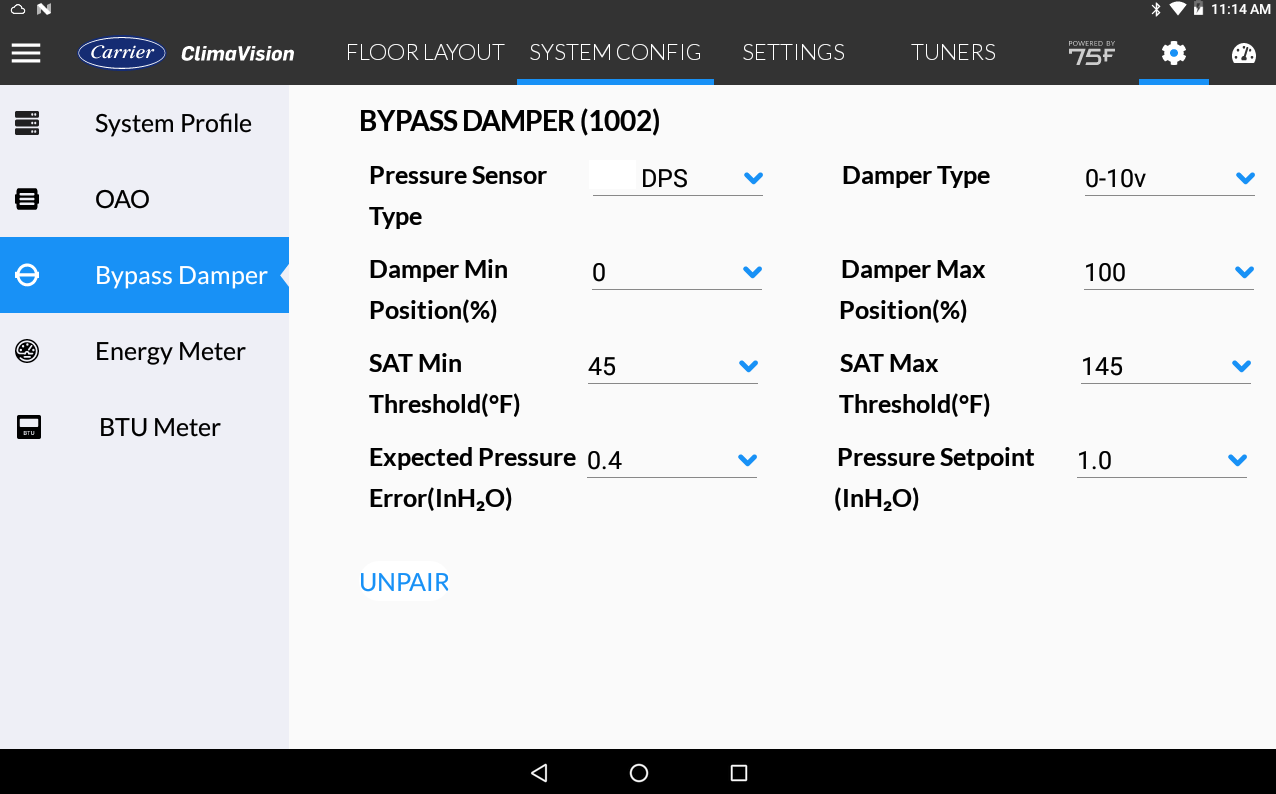The width and height of the screenshot is (1276, 794).
Task: Click the OAO sidebar icon
Action: [x=26, y=199]
